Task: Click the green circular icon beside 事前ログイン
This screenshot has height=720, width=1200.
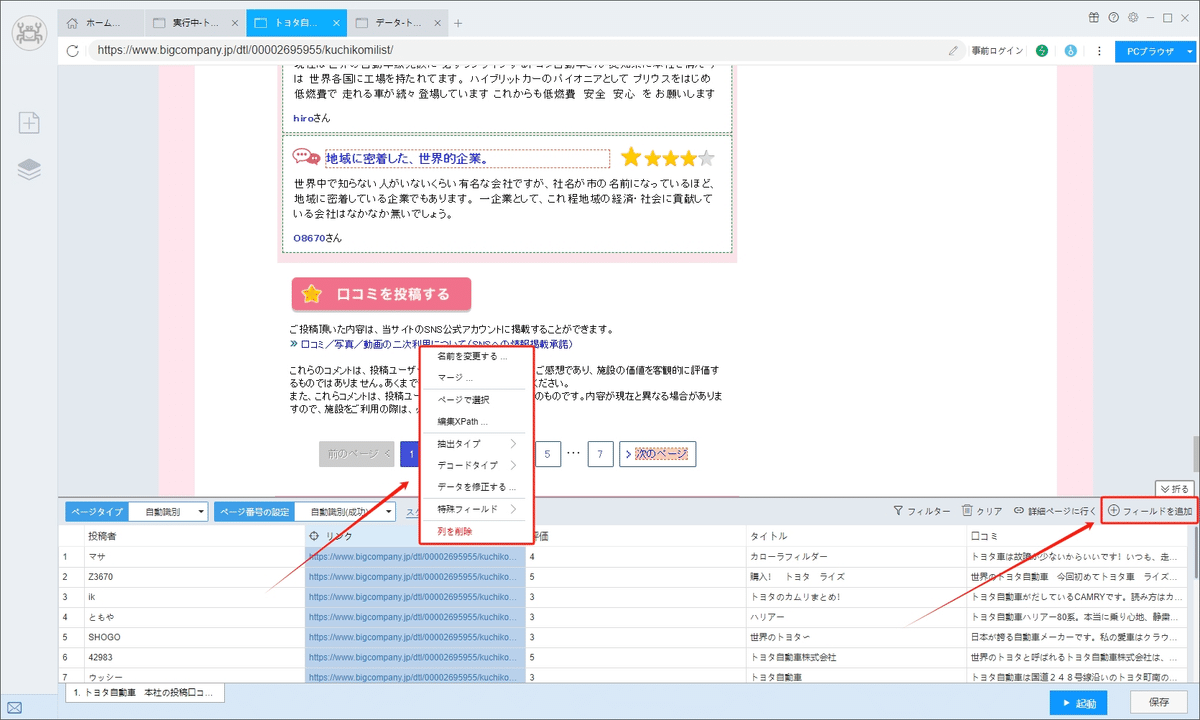Action: coord(1042,50)
